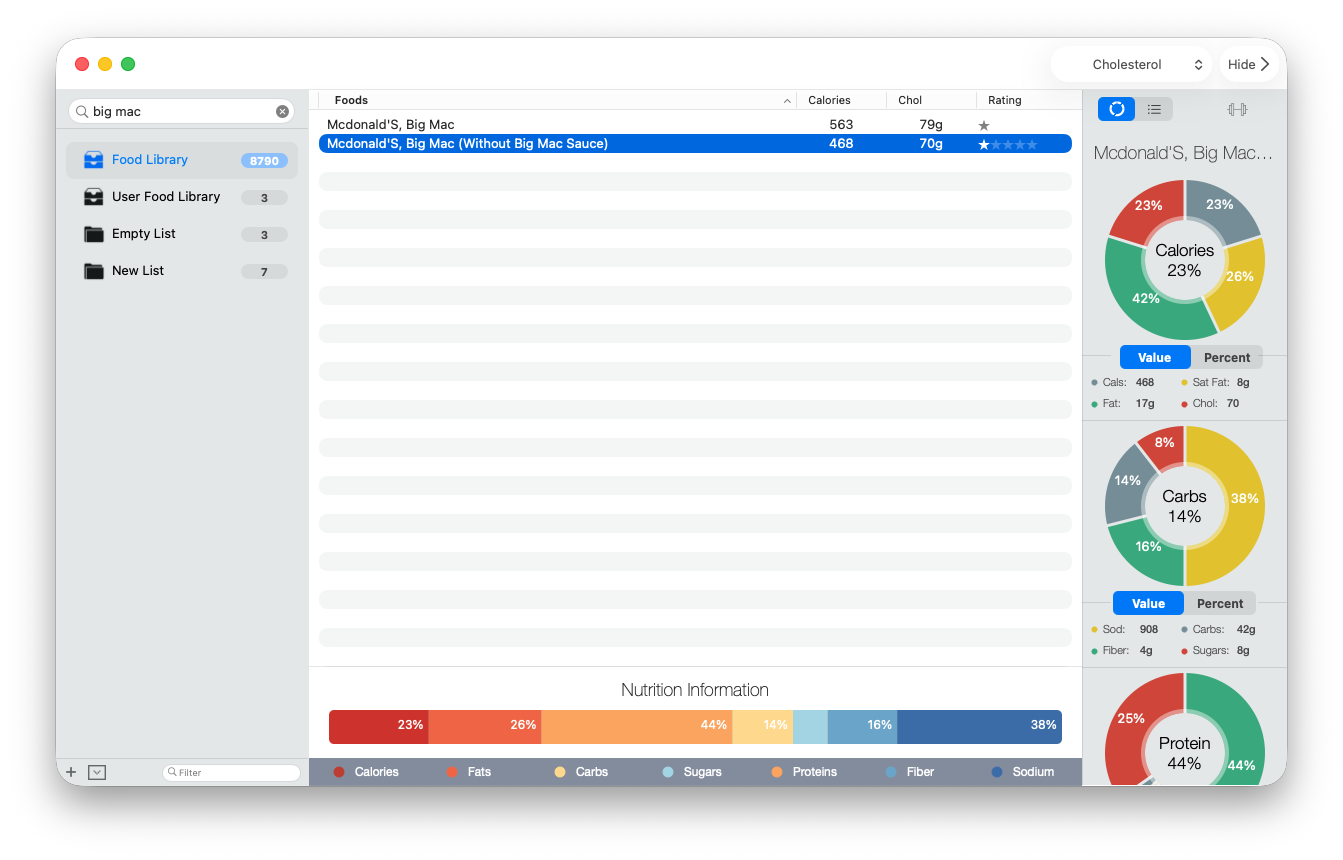Click the dark blue 38% sodium bar segment
The width and height of the screenshot is (1343, 860).
(x=979, y=727)
